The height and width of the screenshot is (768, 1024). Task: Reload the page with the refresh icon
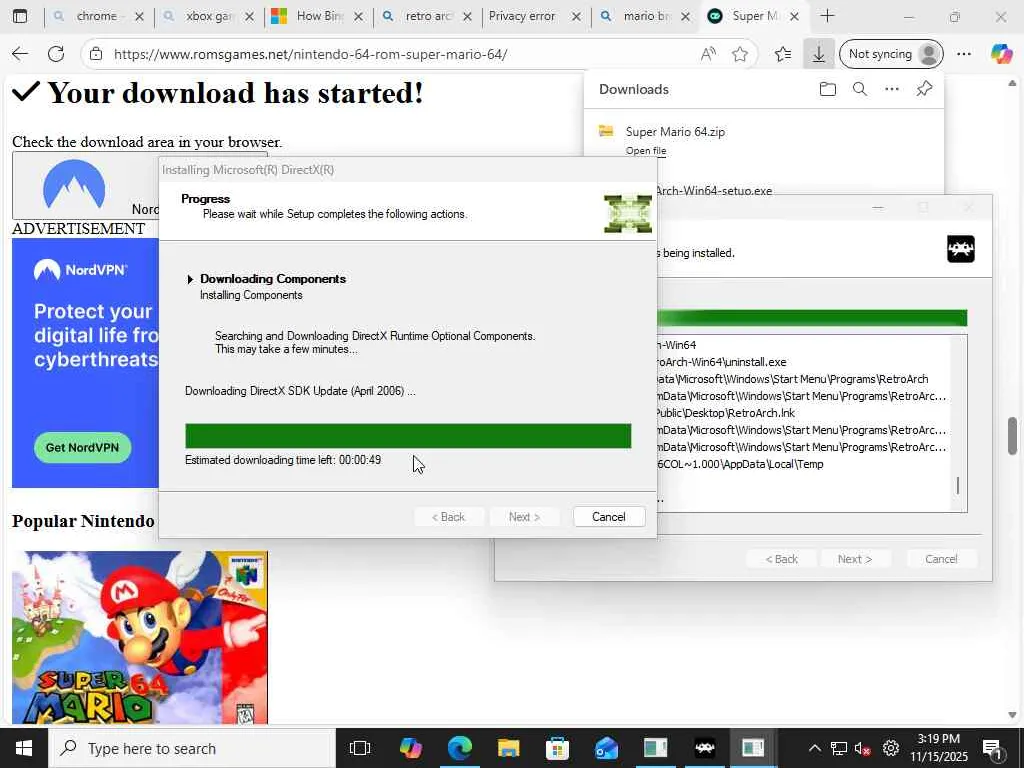[56, 54]
